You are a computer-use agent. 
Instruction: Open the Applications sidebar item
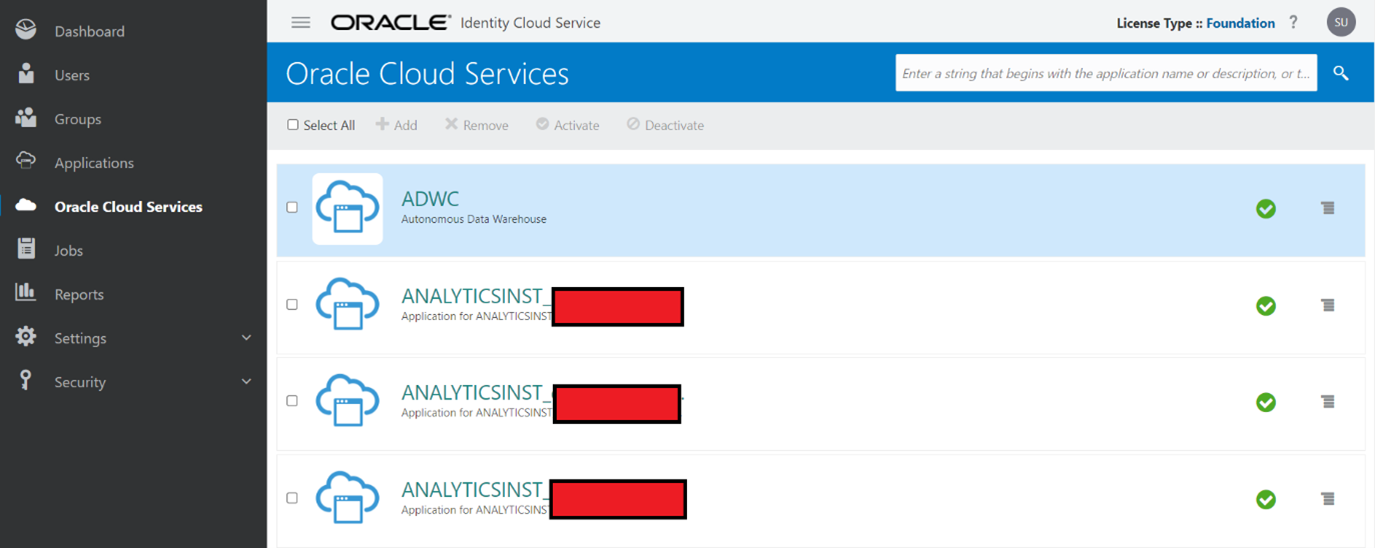tap(93, 163)
